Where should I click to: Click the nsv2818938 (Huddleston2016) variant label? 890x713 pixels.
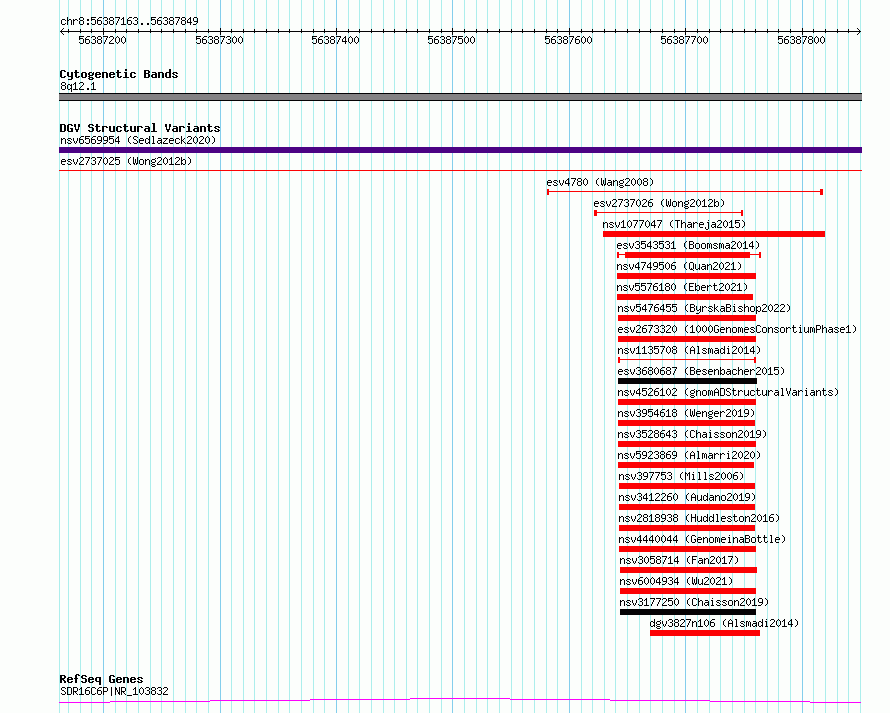pyautogui.click(x=699, y=518)
